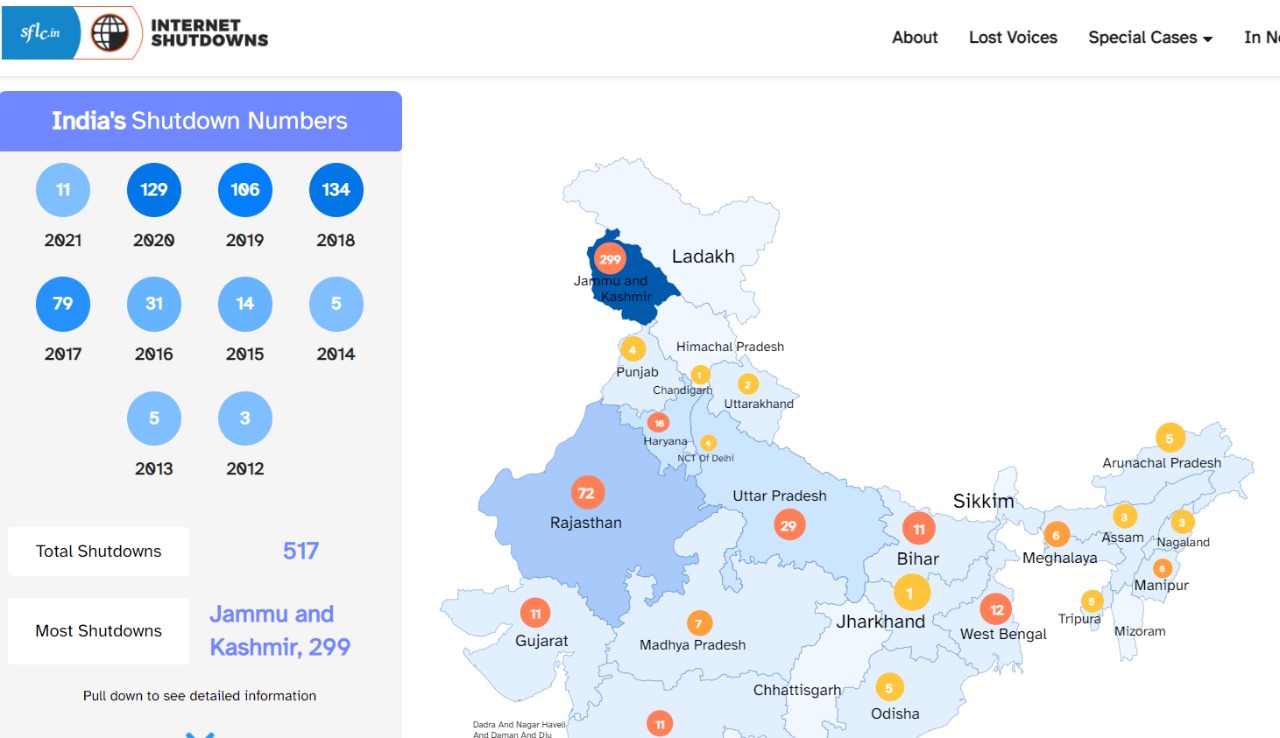Select the 2018 circle showing 134 shutdowns
The image size is (1280, 738).
[x=336, y=190]
